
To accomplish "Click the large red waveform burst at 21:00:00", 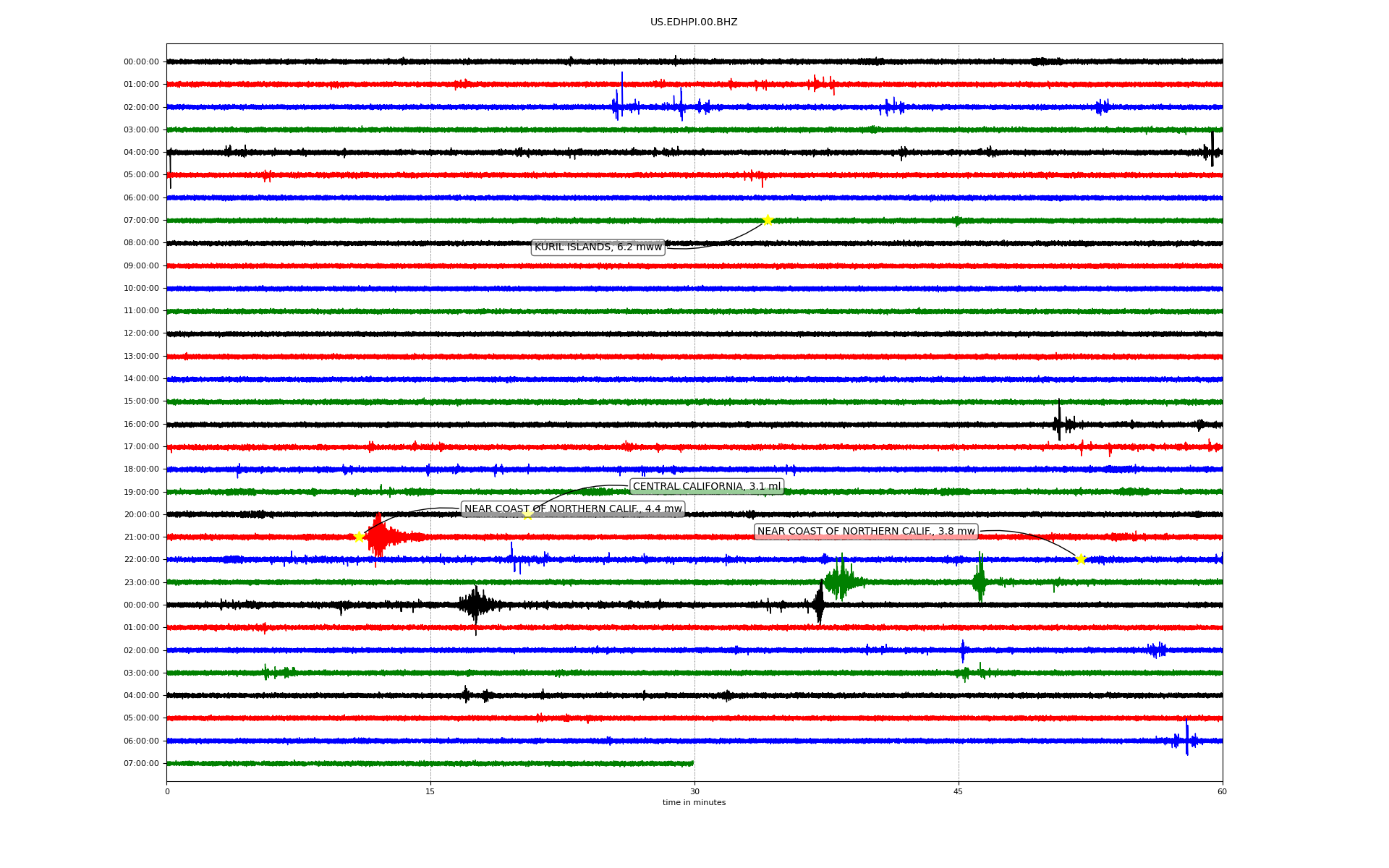I will 378,537.
